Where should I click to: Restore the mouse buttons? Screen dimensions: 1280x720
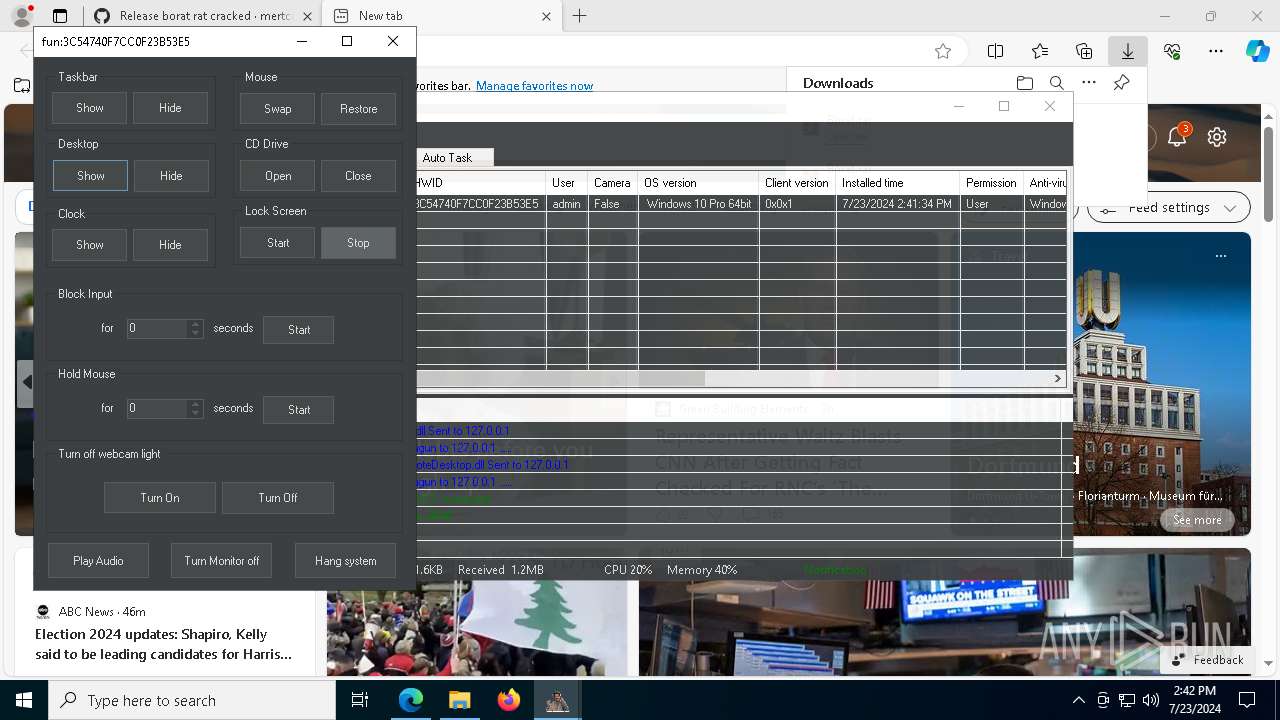358,109
